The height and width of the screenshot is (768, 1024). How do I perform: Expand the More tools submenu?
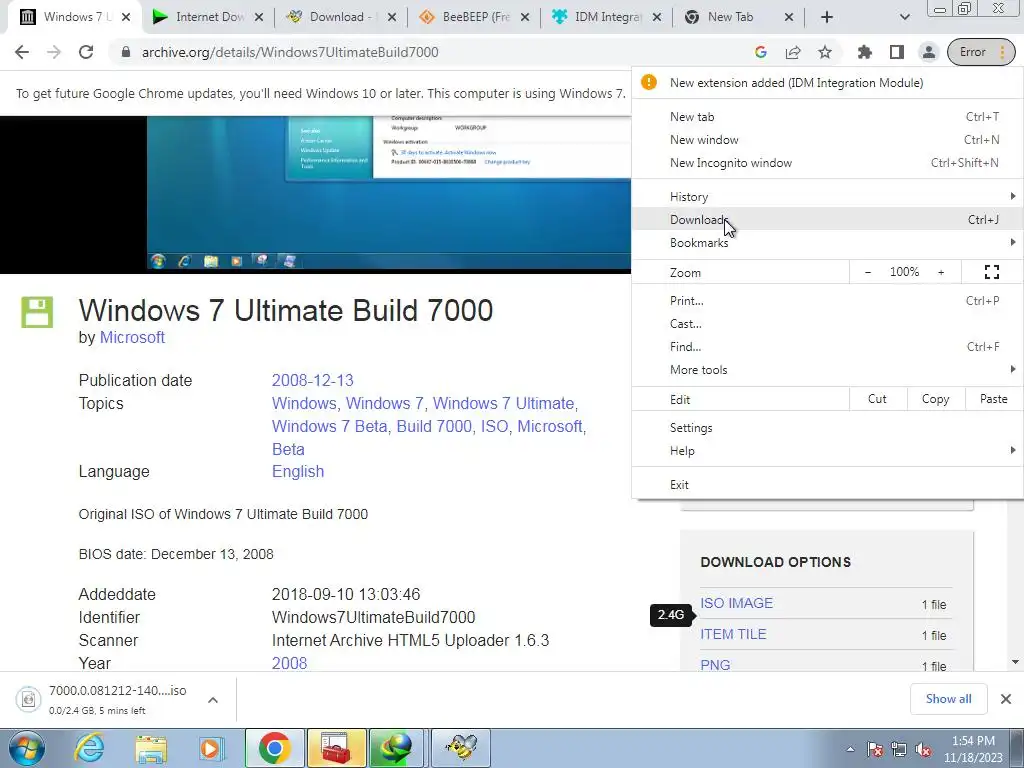827,370
